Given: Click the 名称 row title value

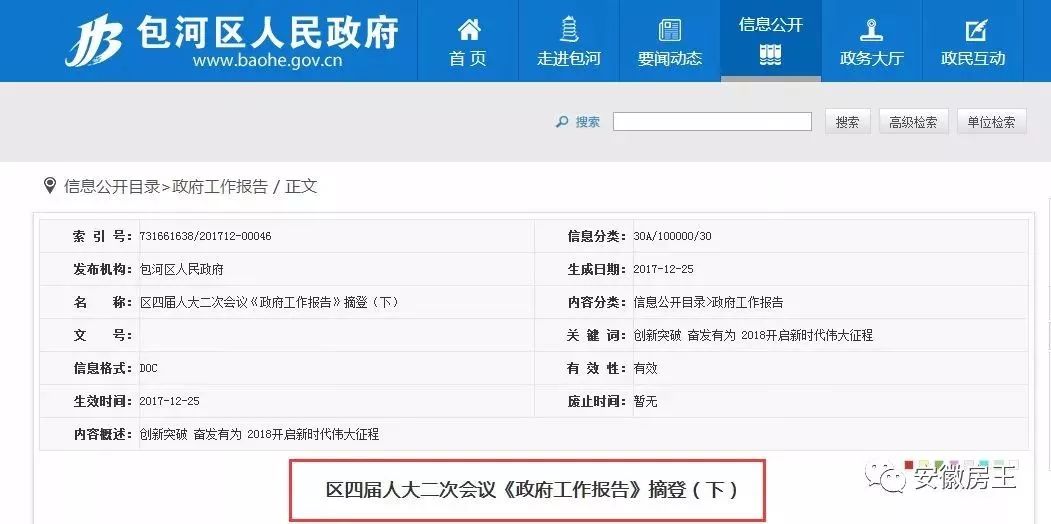Looking at the screenshot, I should click(x=269, y=302).
